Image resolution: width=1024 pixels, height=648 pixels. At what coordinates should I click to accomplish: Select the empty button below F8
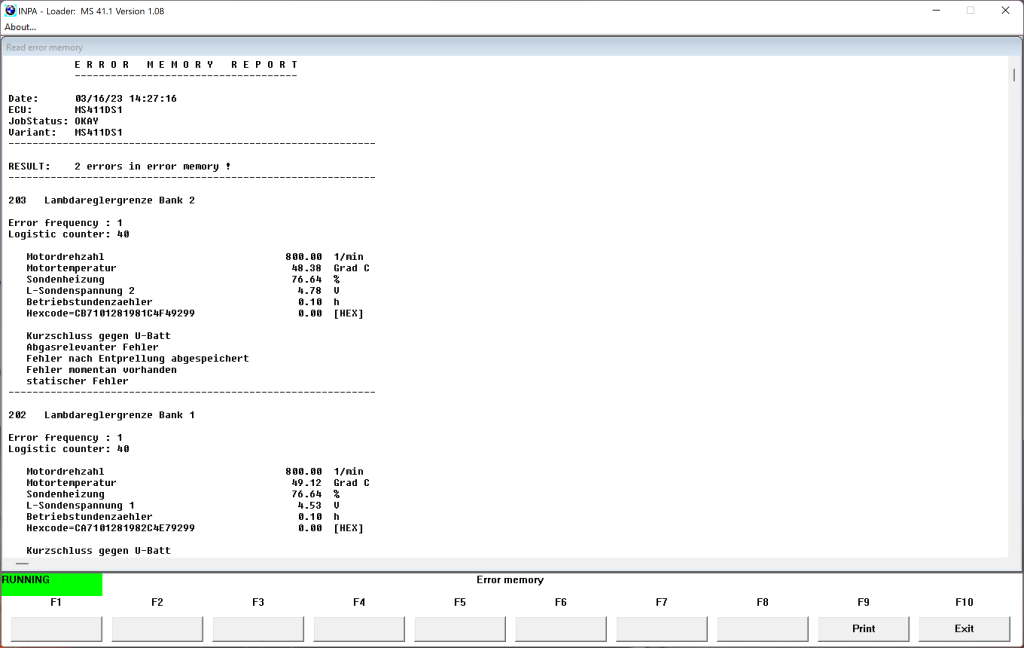(x=762, y=629)
